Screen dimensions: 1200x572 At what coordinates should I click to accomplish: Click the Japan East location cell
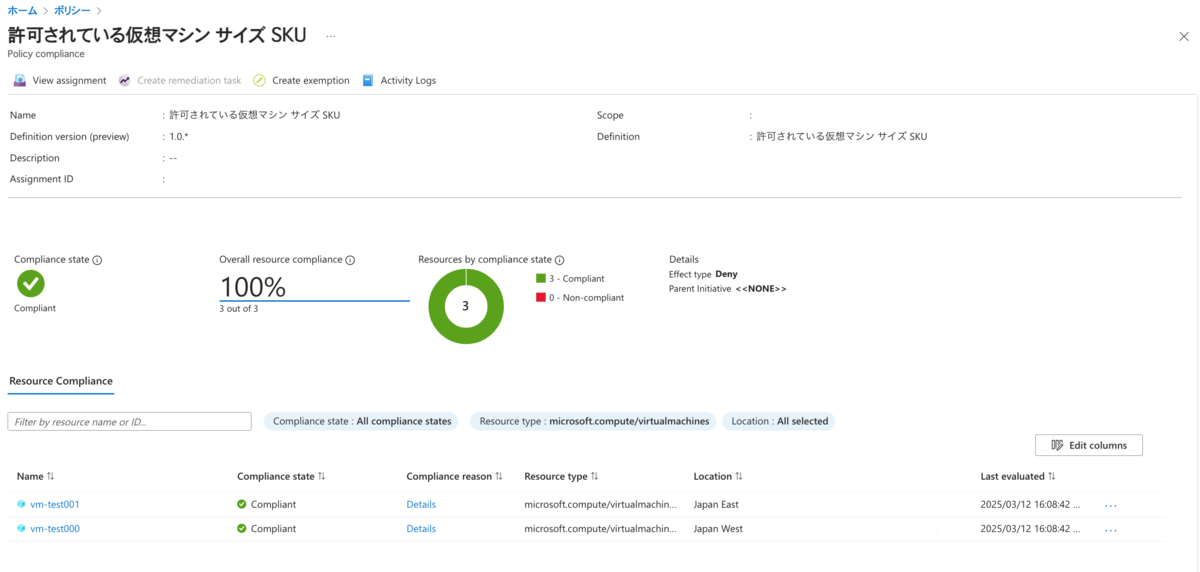tap(716, 504)
